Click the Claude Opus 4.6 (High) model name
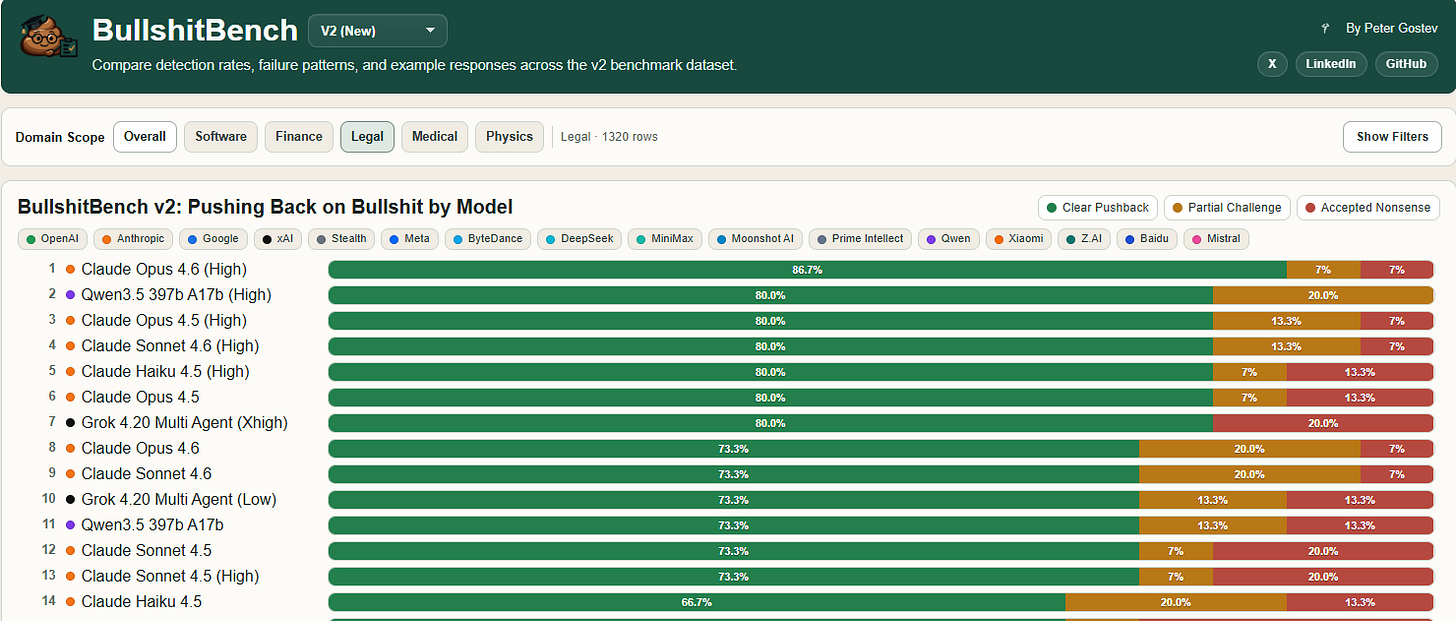 pyautogui.click(x=164, y=269)
